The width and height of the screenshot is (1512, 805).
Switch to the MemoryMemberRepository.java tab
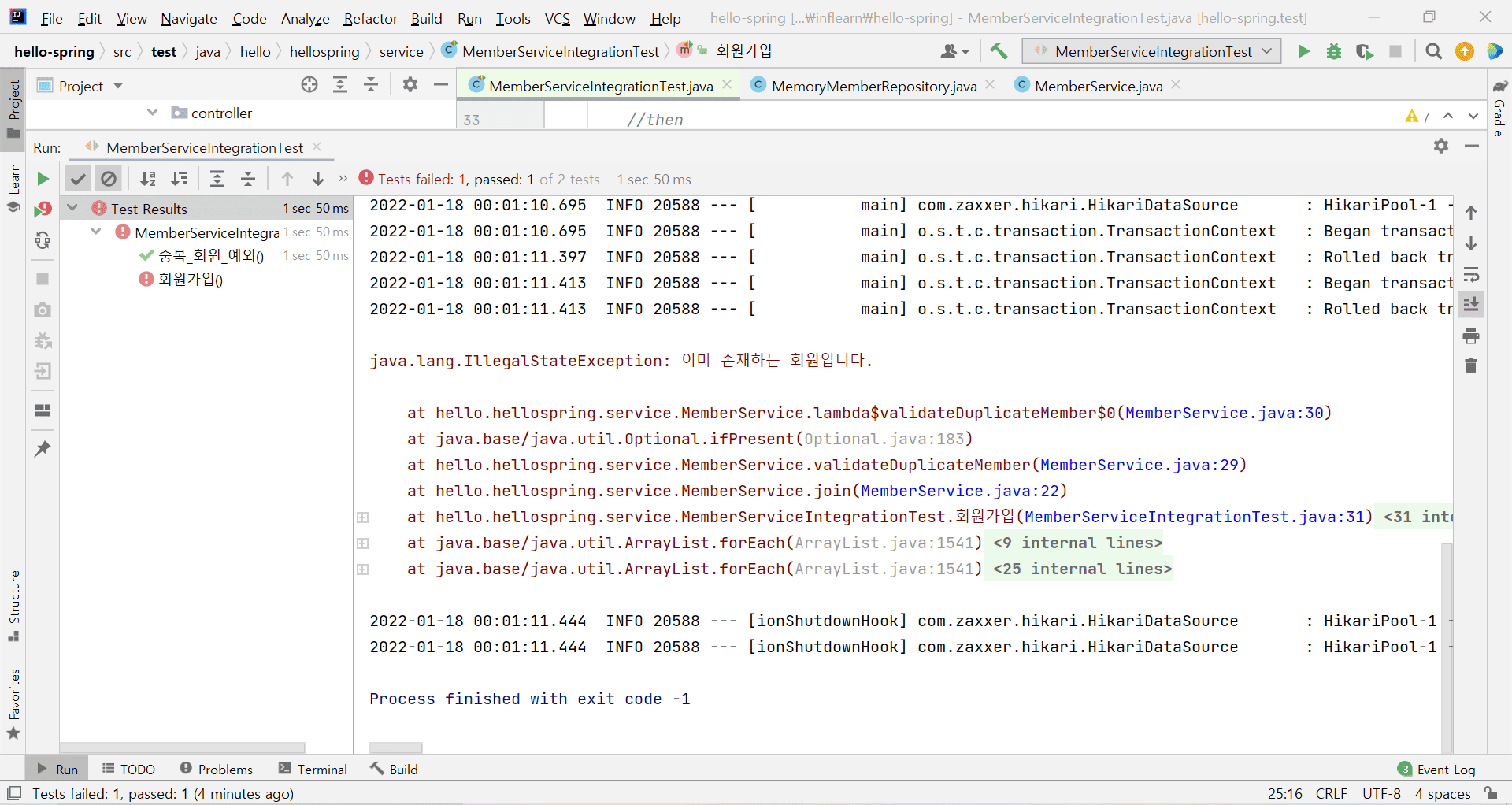point(873,86)
